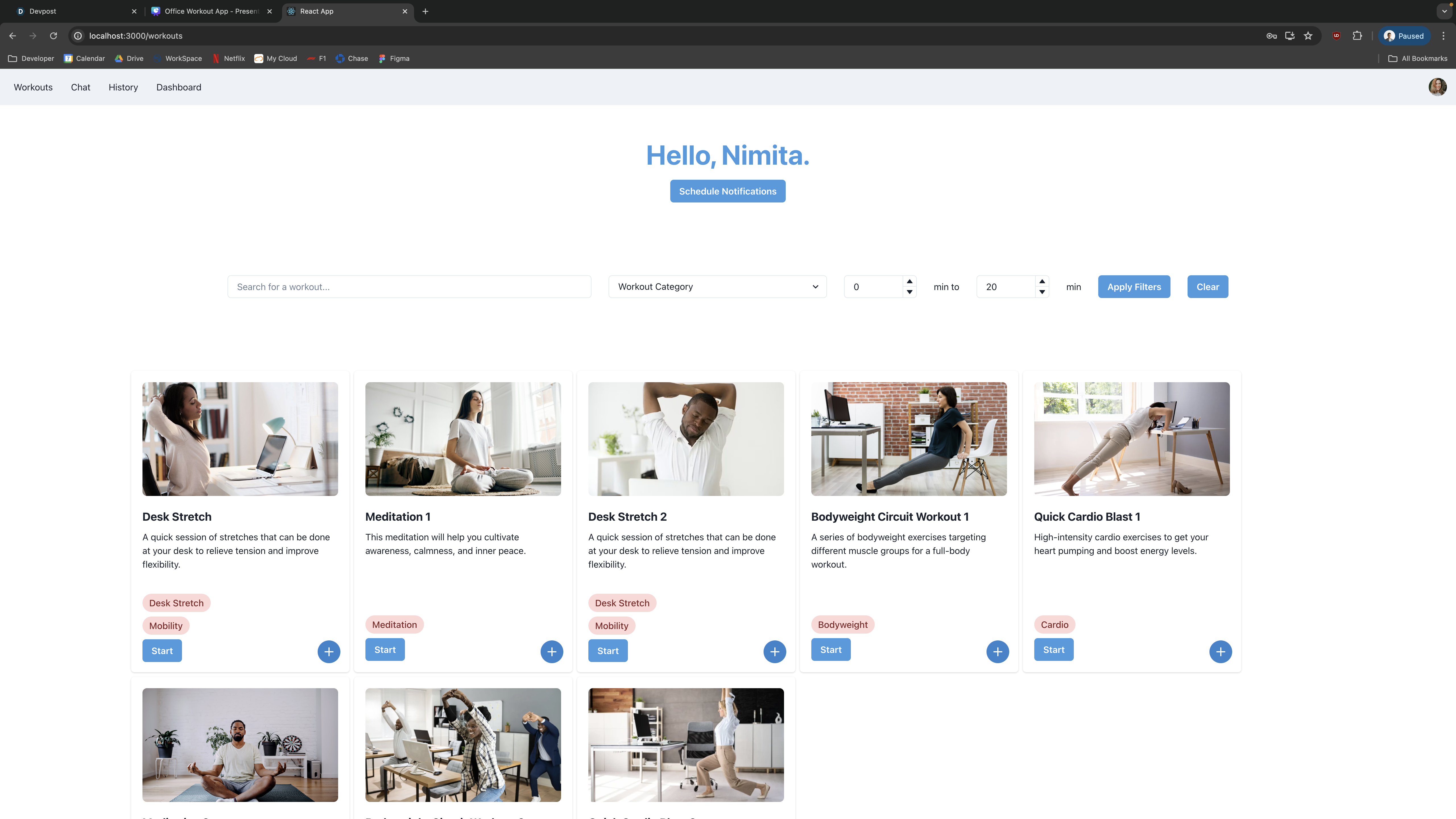Bookmark page with star icon
This screenshot has width=1456, height=819.
1308,36
